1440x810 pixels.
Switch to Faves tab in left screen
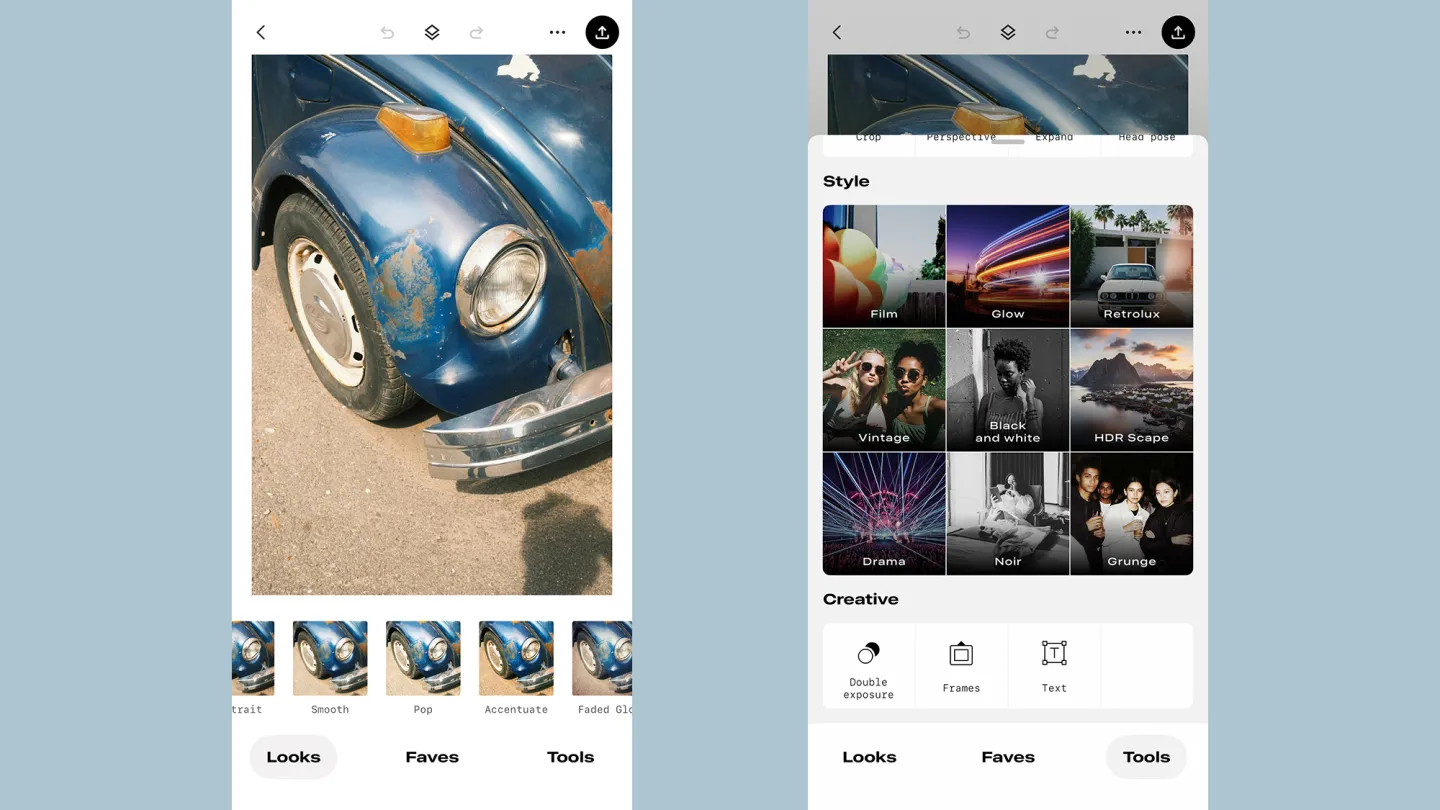[432, 757]
